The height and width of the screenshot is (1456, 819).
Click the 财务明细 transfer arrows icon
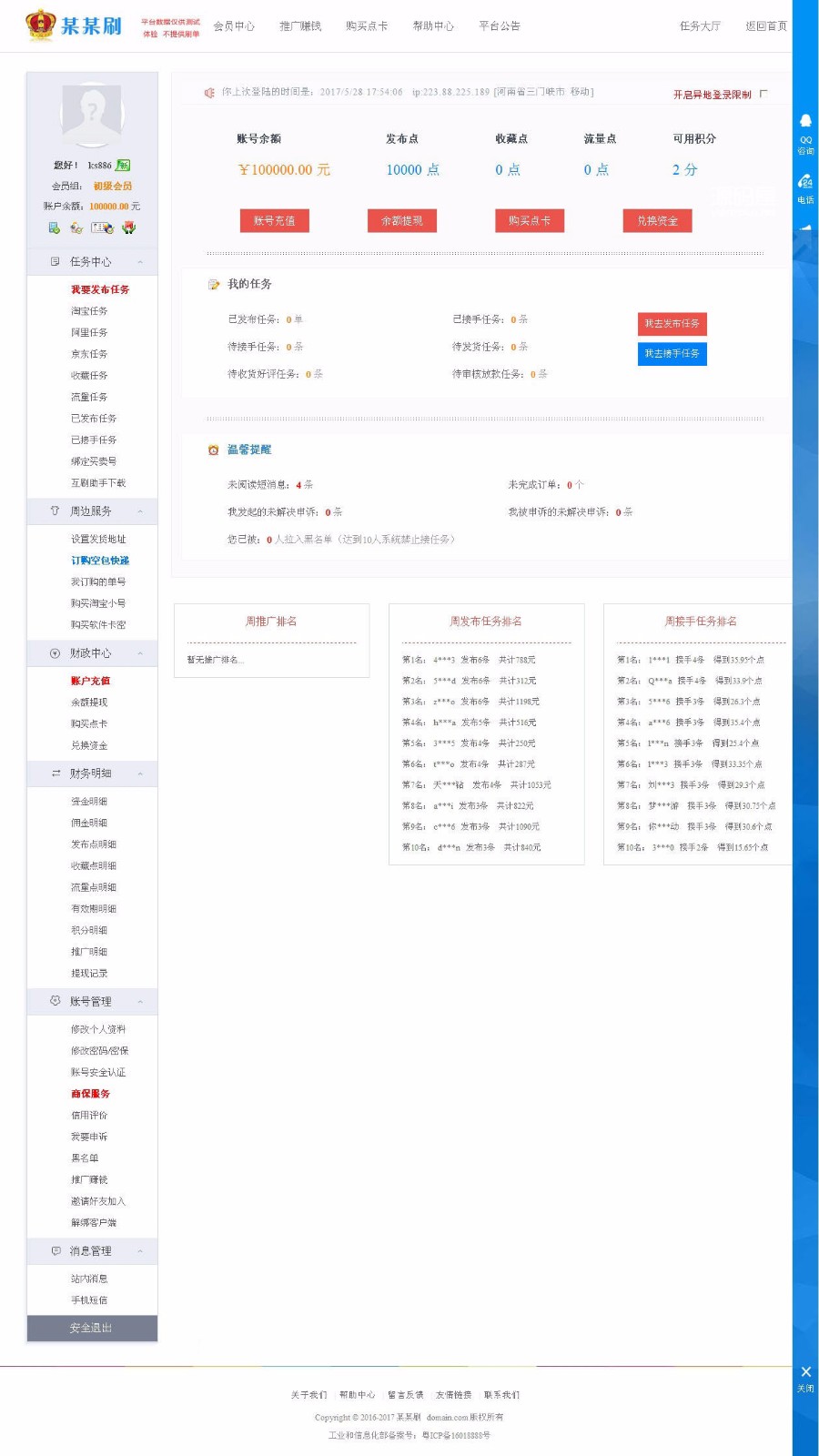click(x=56, y=773)
